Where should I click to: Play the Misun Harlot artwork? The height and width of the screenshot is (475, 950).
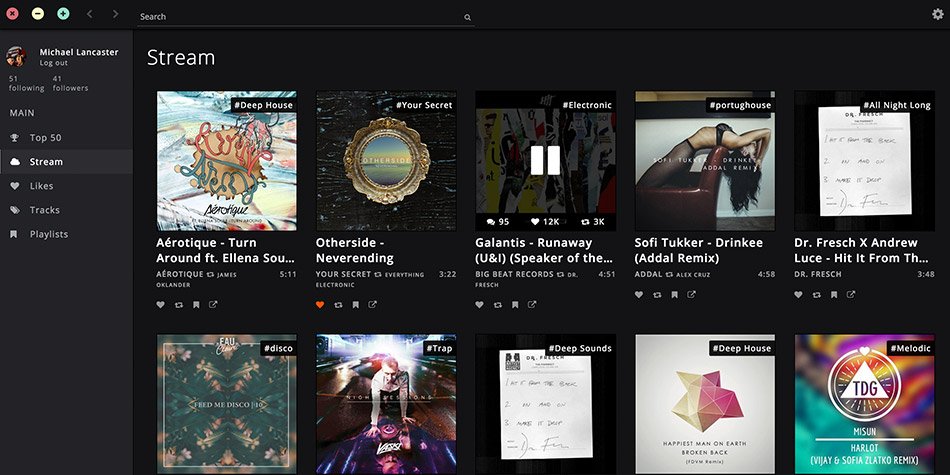coord(865,404)
